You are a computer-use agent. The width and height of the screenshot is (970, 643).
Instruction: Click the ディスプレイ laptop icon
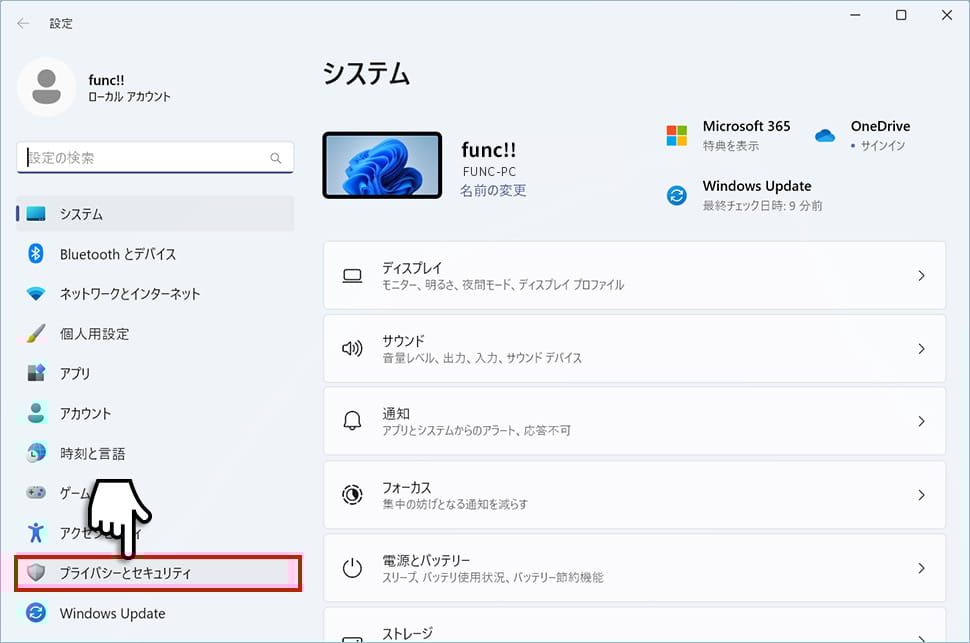click(x=353, y=276)
